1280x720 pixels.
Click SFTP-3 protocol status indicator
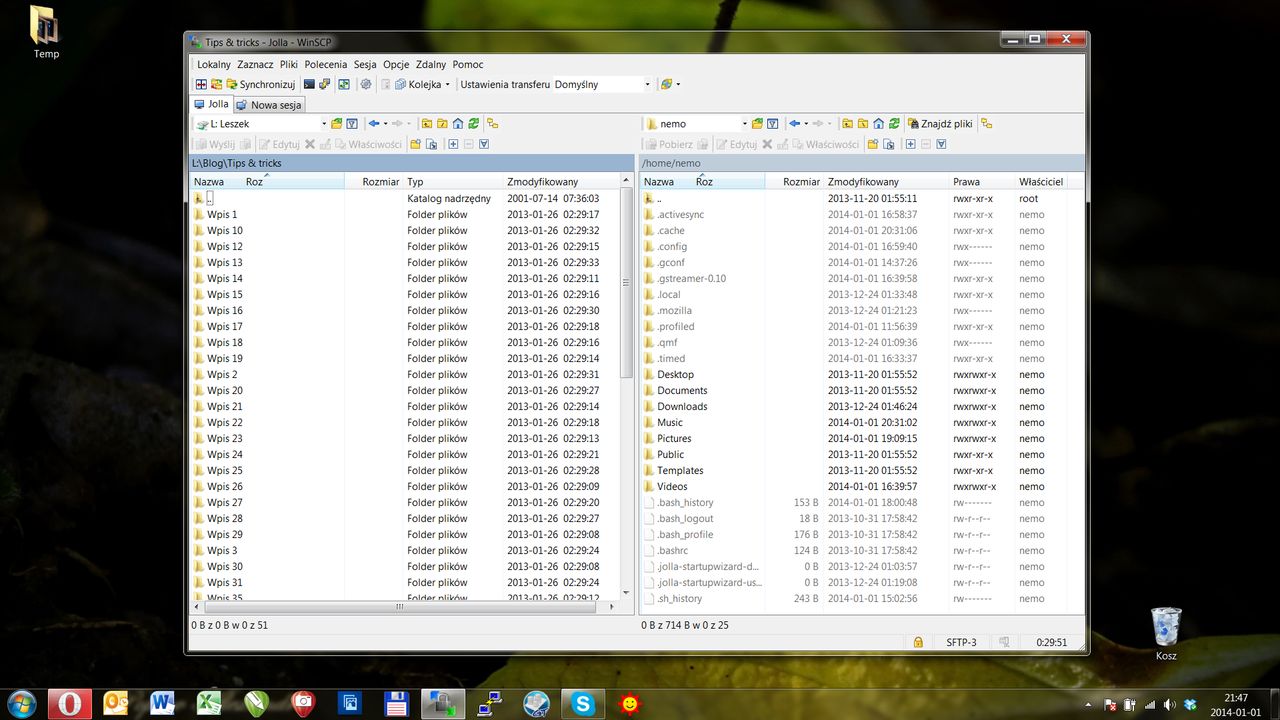(962, 643)
